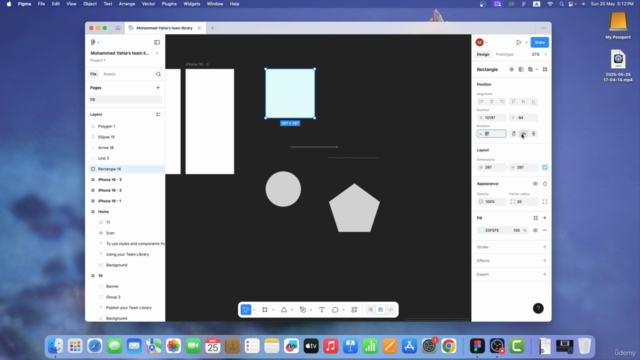This screenshot has width=640, height=360.
Task: Open Pen tool options dropdown arrow
Action: (x=311, y=310)
